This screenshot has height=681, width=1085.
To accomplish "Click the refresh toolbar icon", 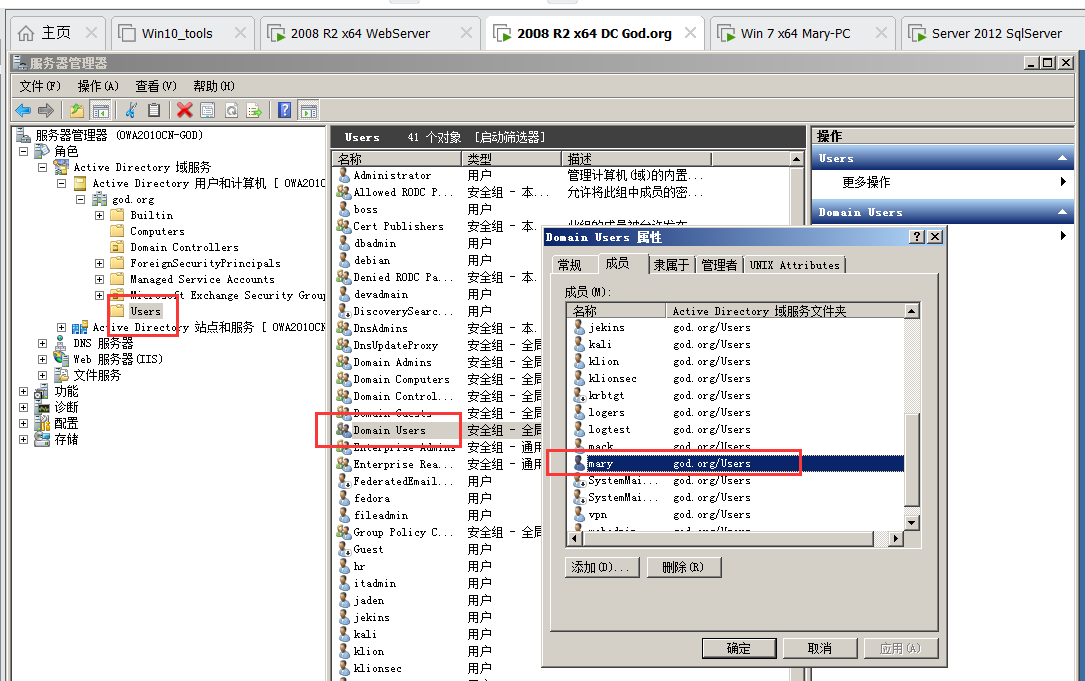I will (231, 110).
